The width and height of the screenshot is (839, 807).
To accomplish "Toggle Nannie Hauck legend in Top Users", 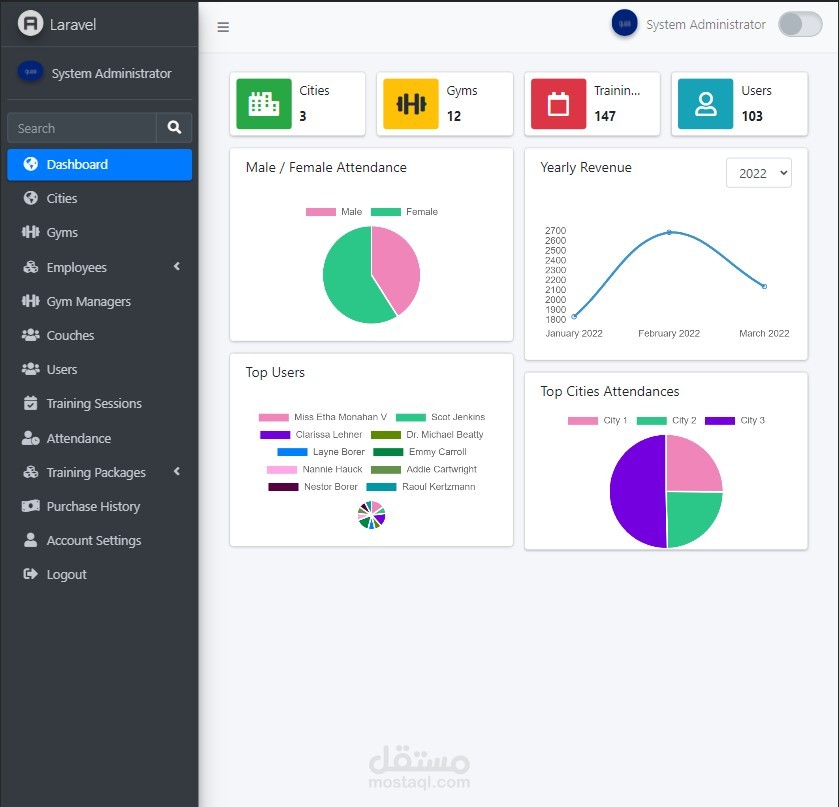I will [x=315, y=469].
